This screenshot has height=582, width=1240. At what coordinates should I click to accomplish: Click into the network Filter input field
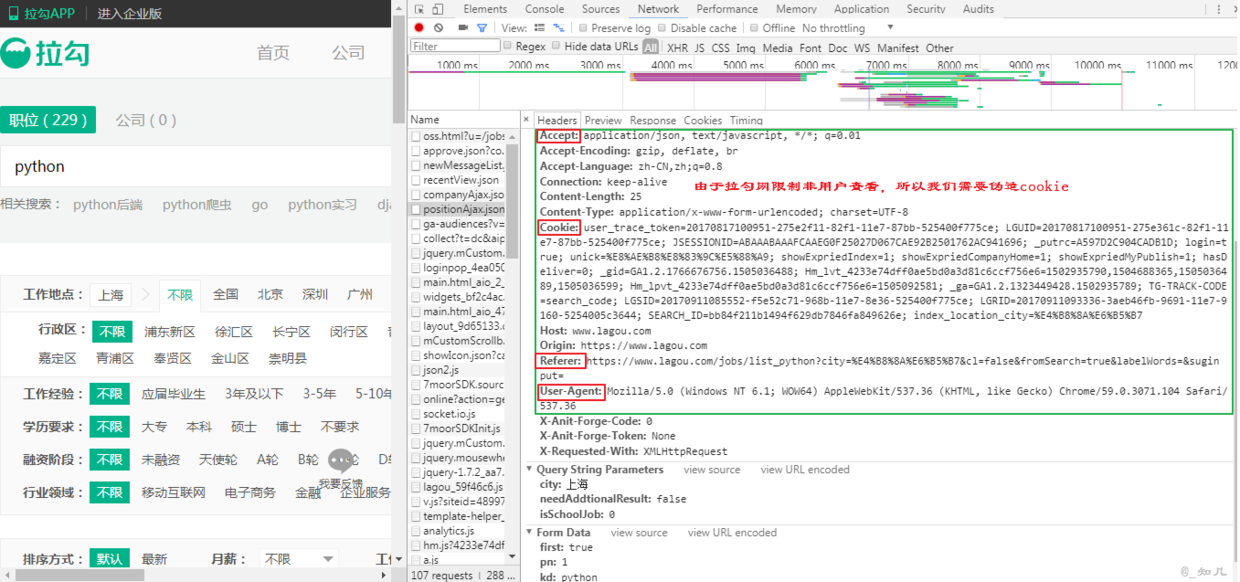coord(455,46)
